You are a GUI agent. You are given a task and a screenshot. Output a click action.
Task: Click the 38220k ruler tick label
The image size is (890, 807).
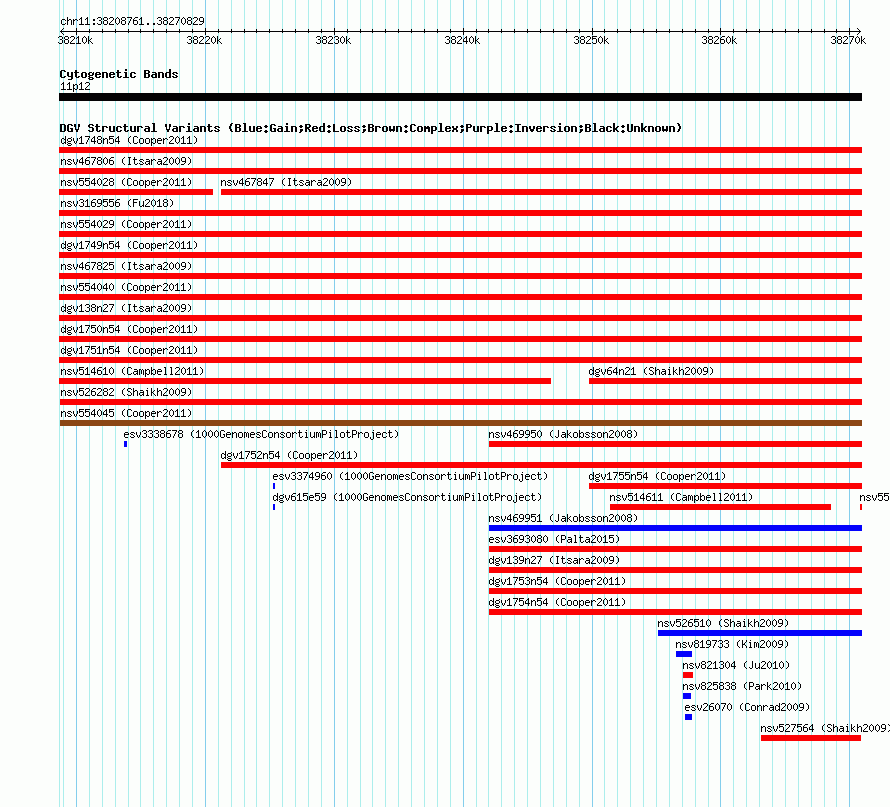click(x=204, y=40)
